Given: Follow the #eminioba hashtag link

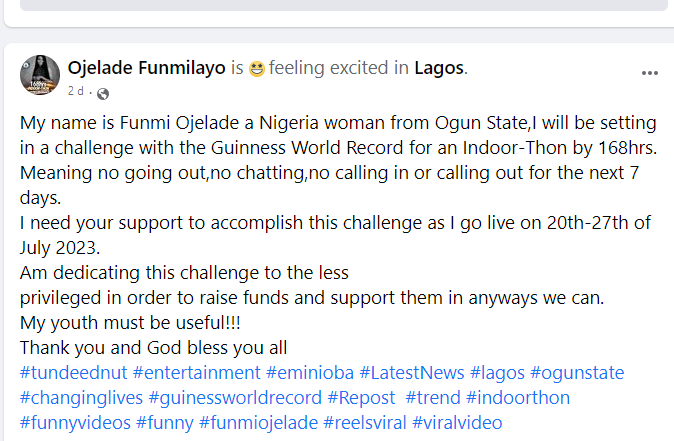Looking at the screenshot, I should [308, 373].
